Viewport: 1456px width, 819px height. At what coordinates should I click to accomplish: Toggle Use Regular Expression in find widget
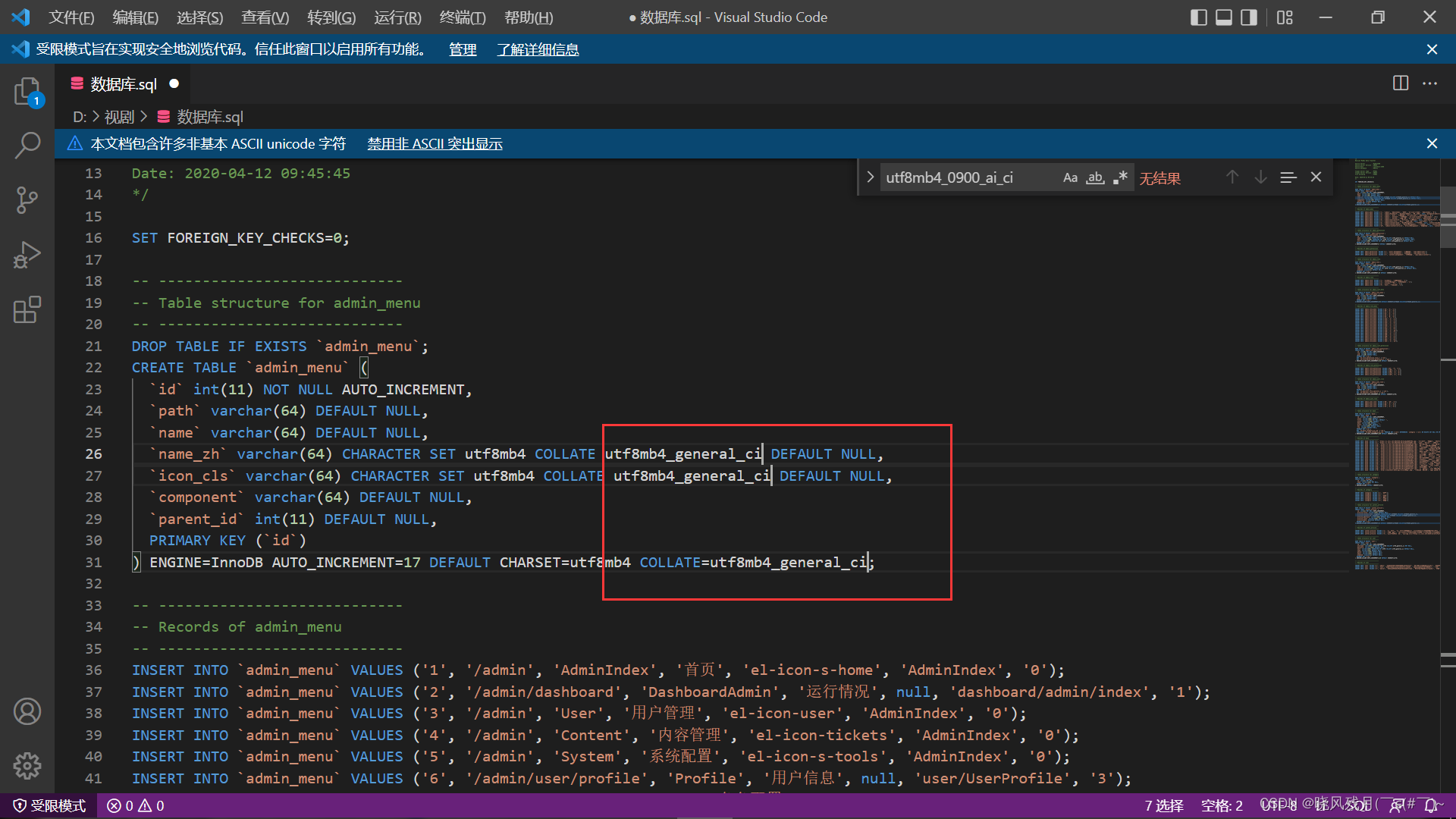[x=1120, y=177]
